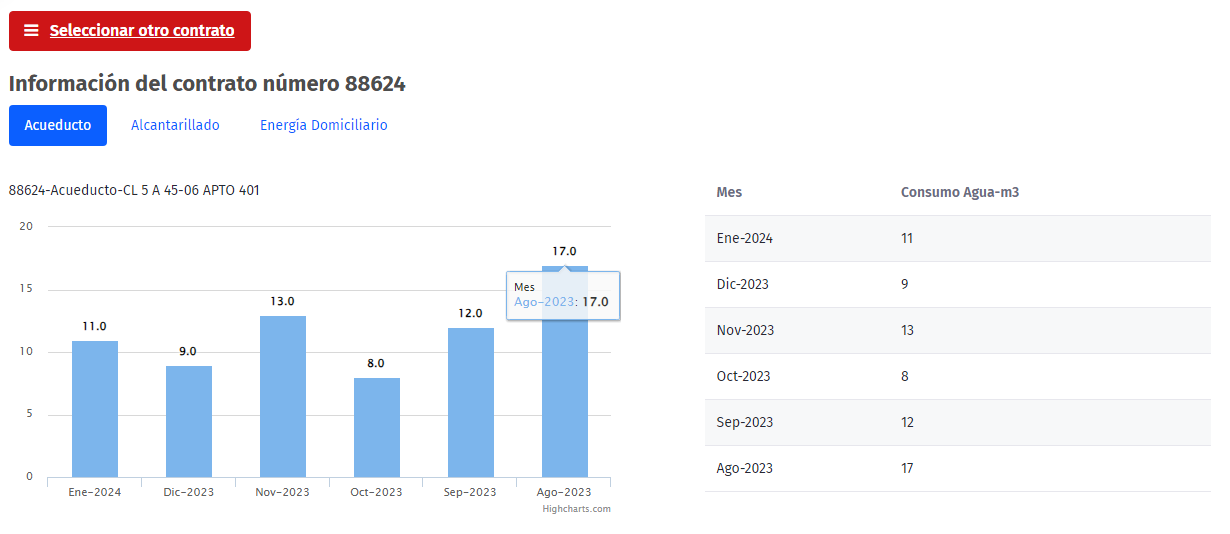The image size is (1230, 534).
Task: Open the Energia Domiciliario tab
Action: coord(323,125)
